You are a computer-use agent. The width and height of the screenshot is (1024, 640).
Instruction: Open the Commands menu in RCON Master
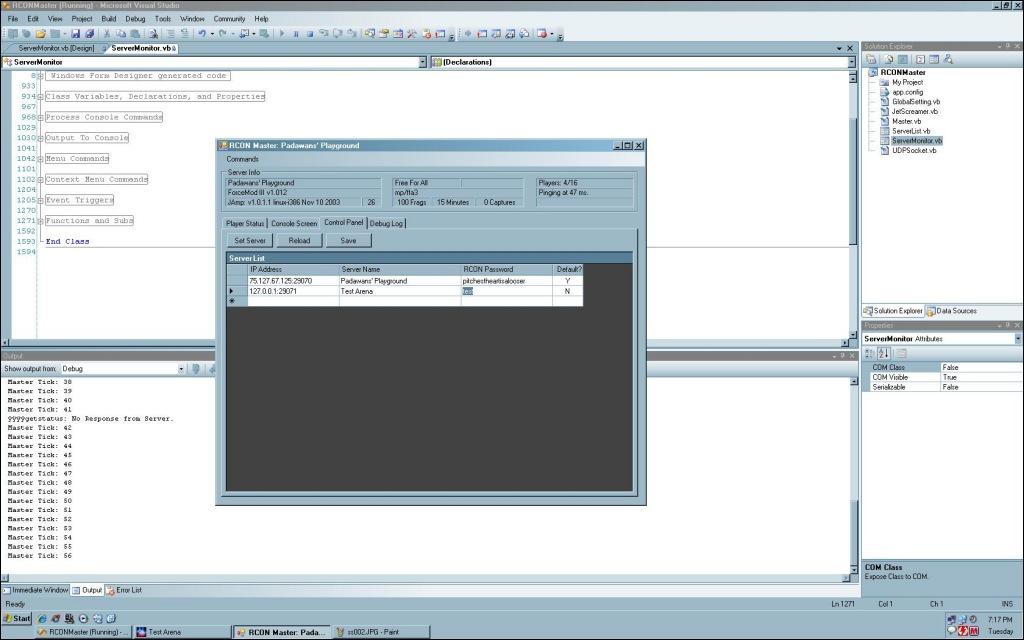[243, 159]
